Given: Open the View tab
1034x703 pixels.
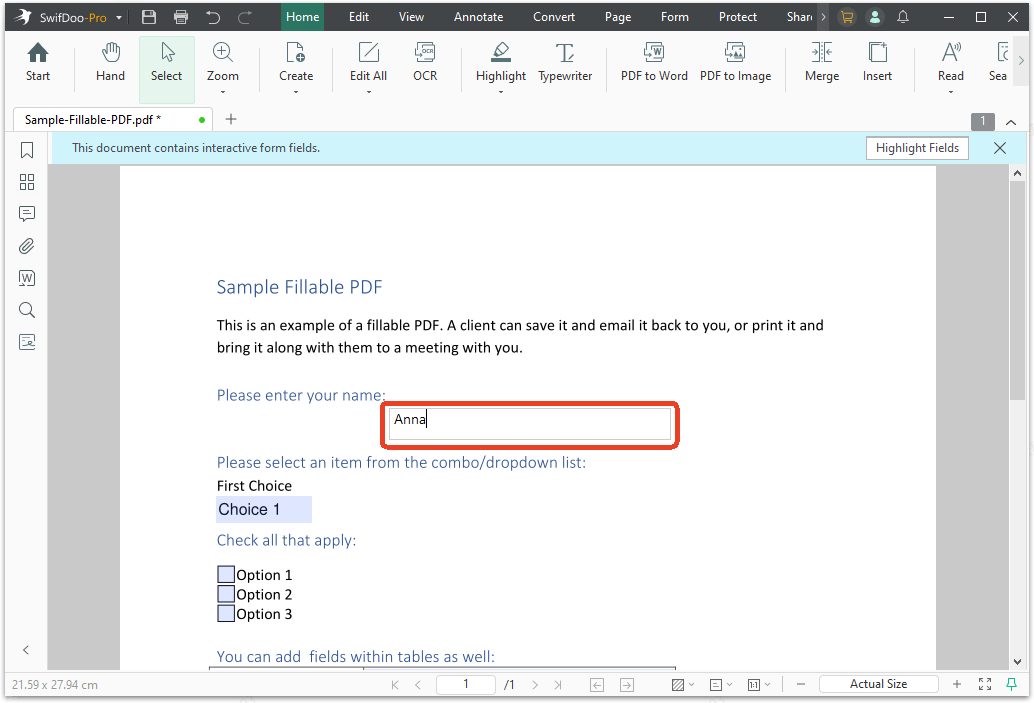Looking at the screenshot, I should [411, 17].
